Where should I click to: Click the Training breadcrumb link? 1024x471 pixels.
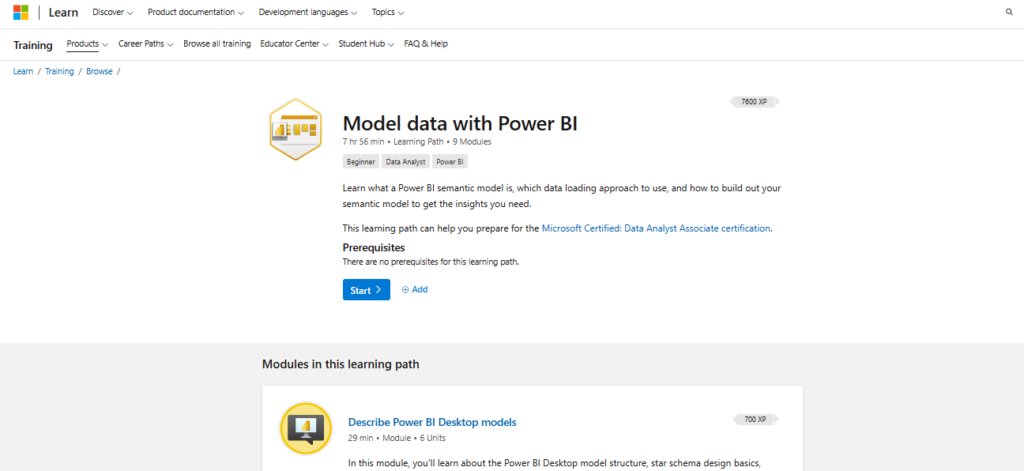pyautogui.click(x=59, y=72)
